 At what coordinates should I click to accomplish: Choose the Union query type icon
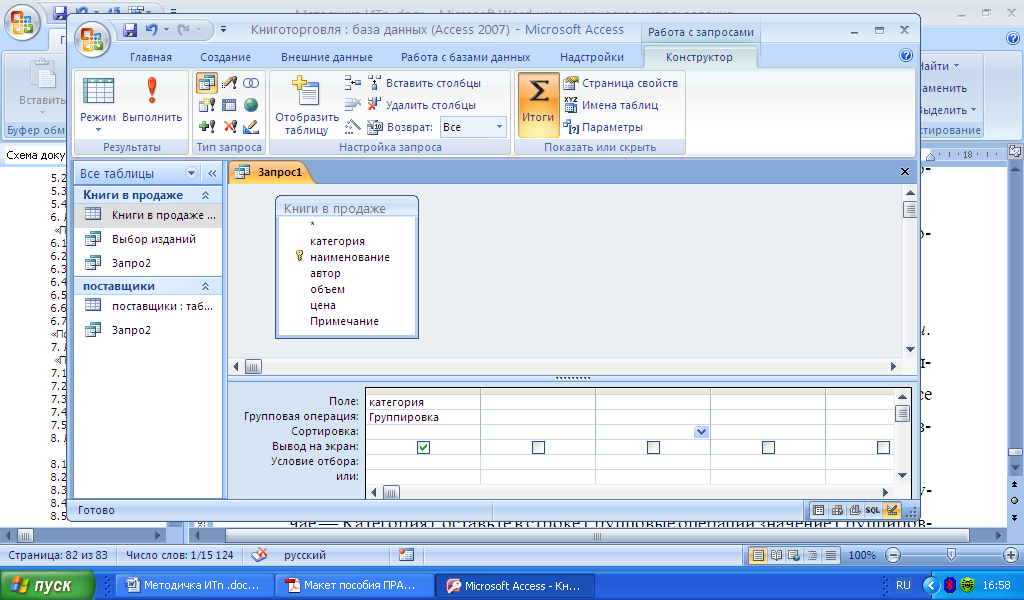[x=251, y=83]
